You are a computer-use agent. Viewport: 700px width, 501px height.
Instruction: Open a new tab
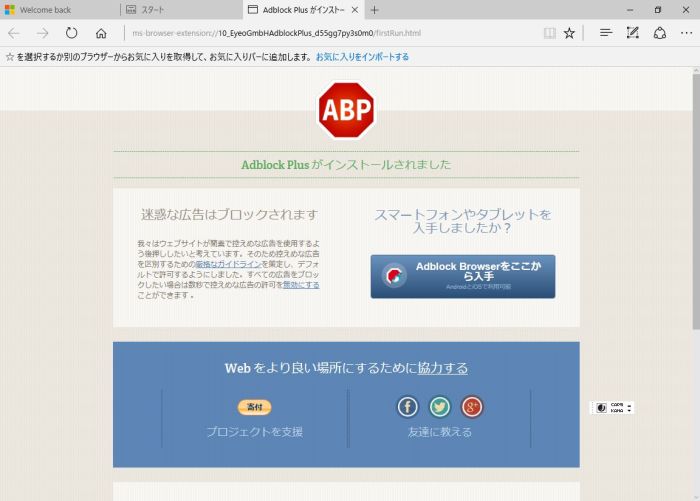375,9
